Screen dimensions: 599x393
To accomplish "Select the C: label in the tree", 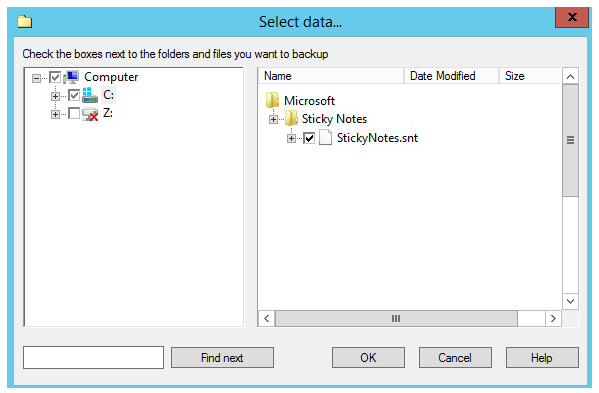I will click(108, 95).
